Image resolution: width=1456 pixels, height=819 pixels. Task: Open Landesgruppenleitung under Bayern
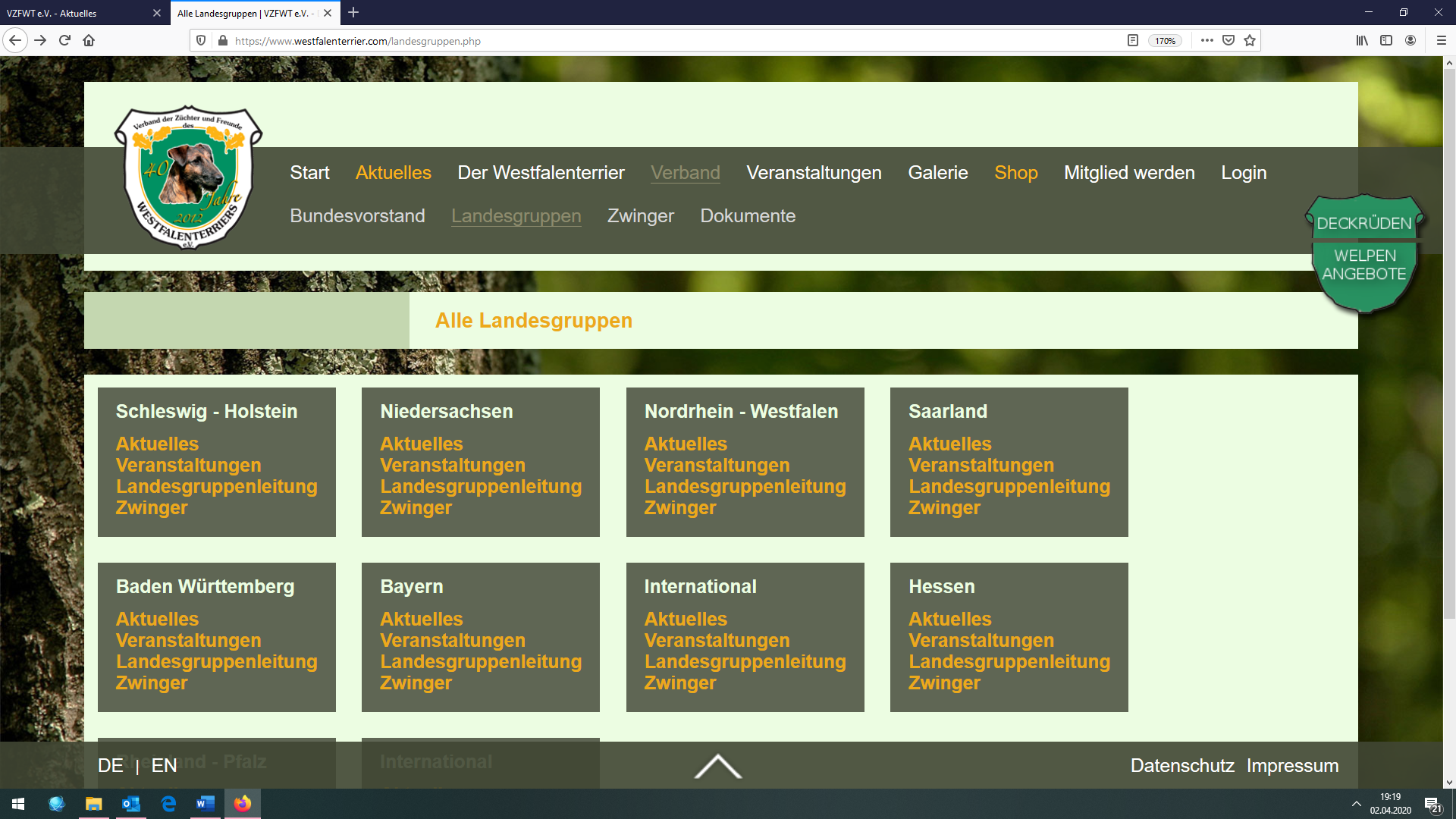pyautogui.click(x=481, y=661)
